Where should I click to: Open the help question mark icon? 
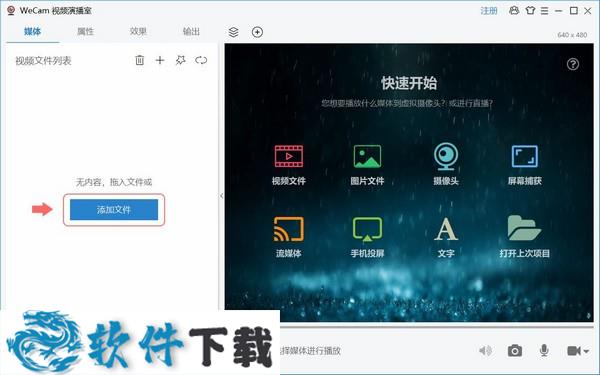[573, 64]
